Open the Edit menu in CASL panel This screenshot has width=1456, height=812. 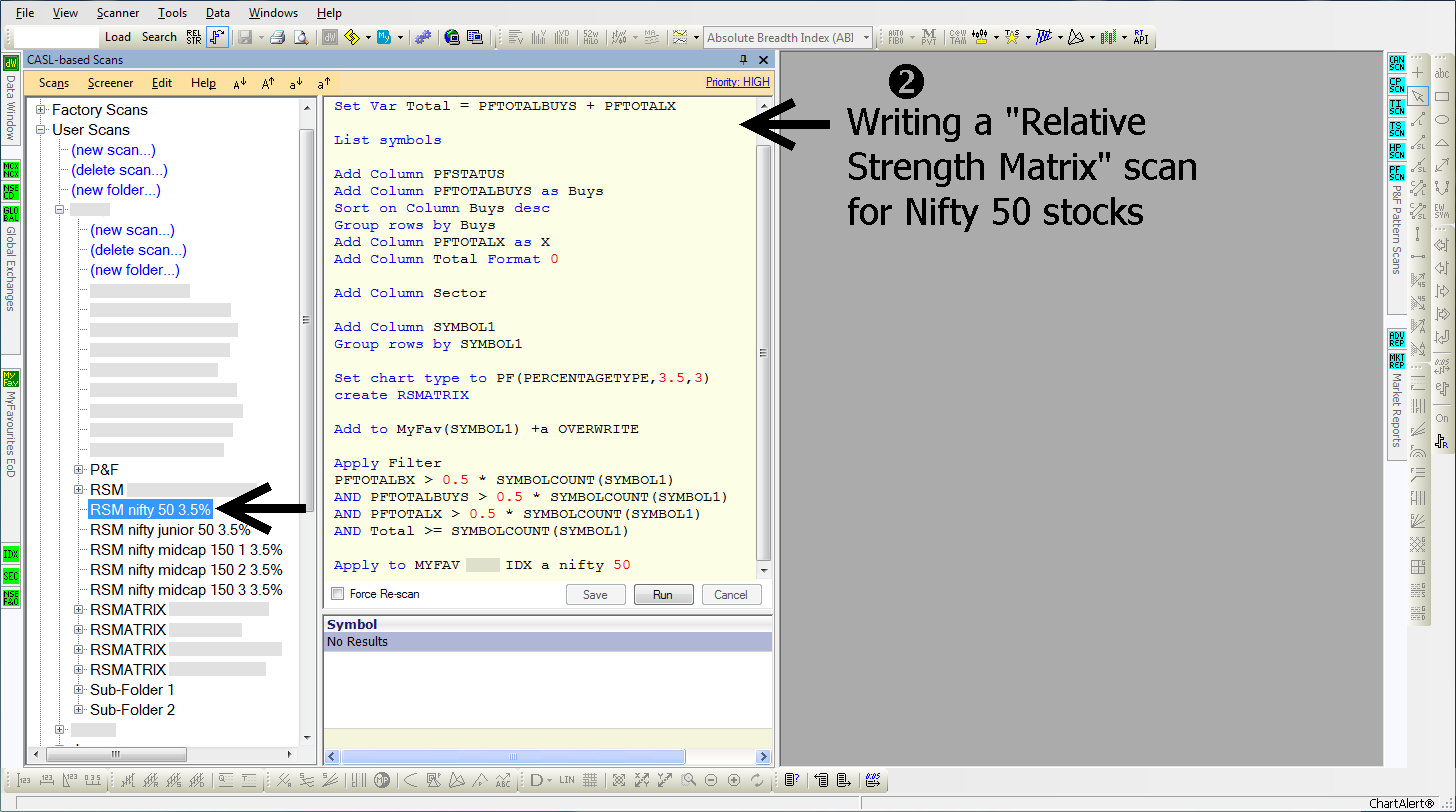(162, 83)
